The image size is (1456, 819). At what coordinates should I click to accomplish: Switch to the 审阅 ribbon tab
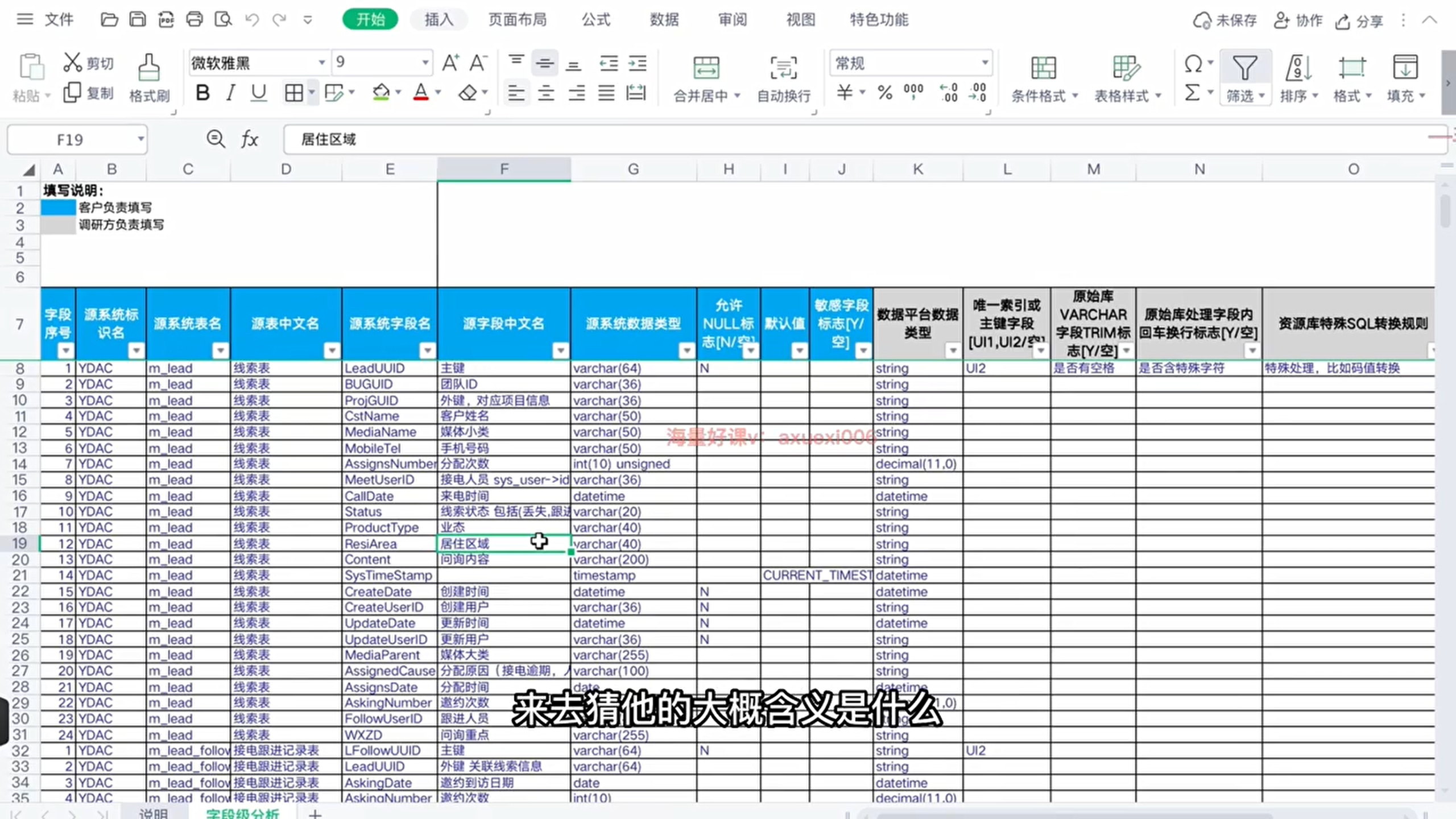point(733,20)
